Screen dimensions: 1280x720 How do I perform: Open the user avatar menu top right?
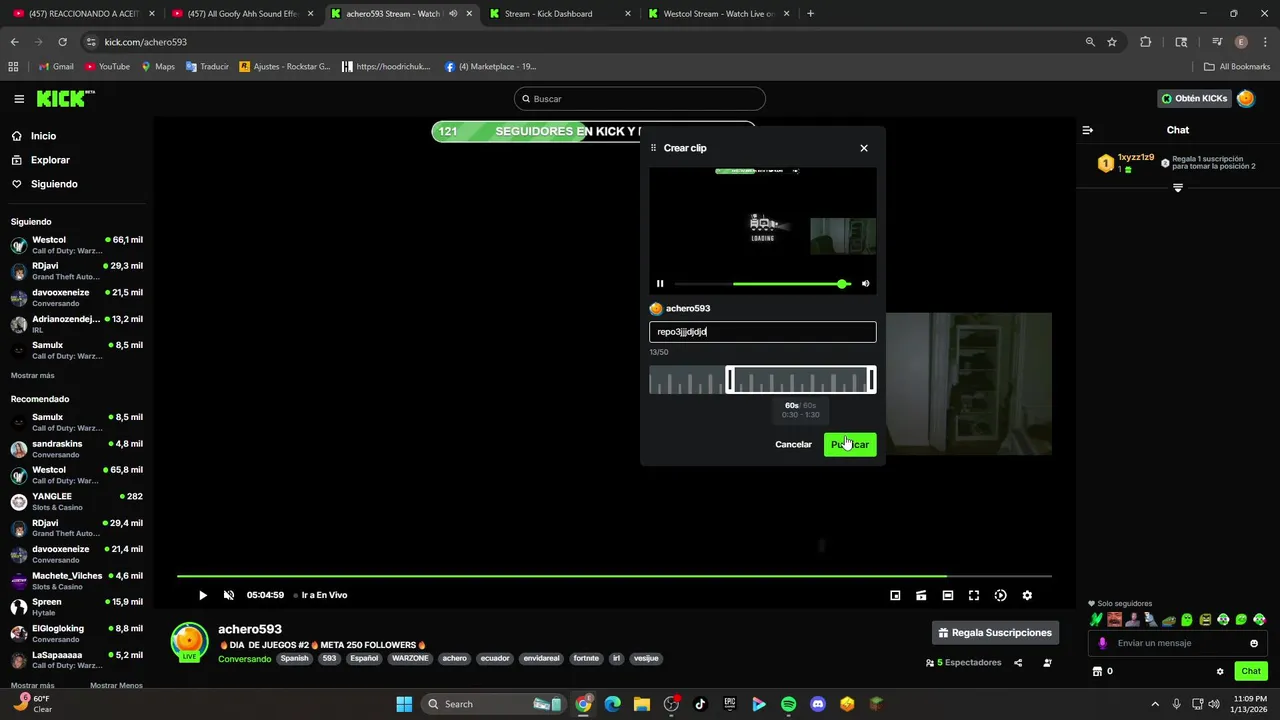pos(1245,98)
